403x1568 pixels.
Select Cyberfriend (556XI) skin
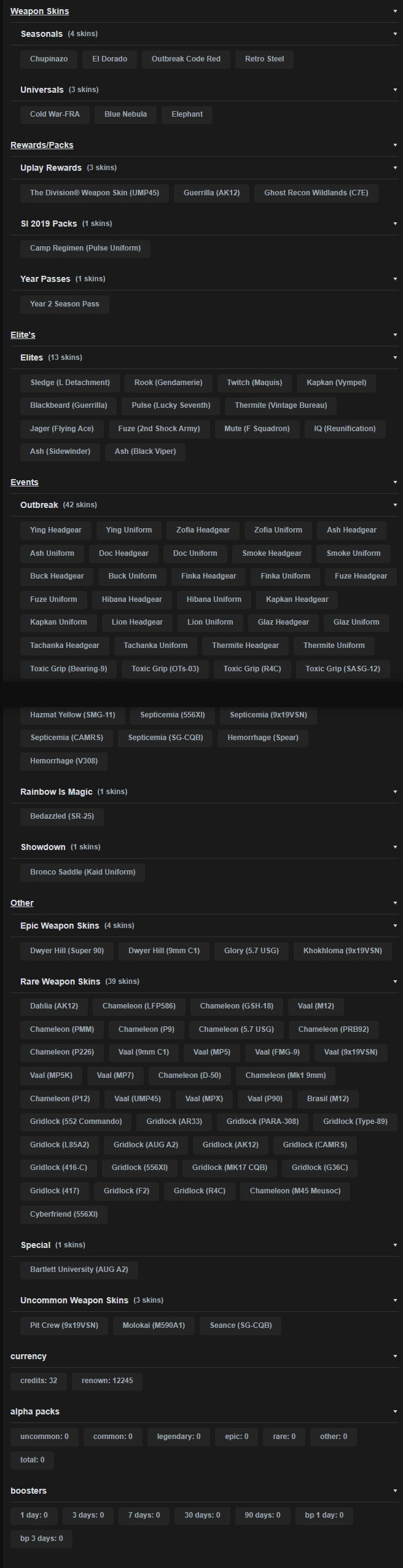64,1214
